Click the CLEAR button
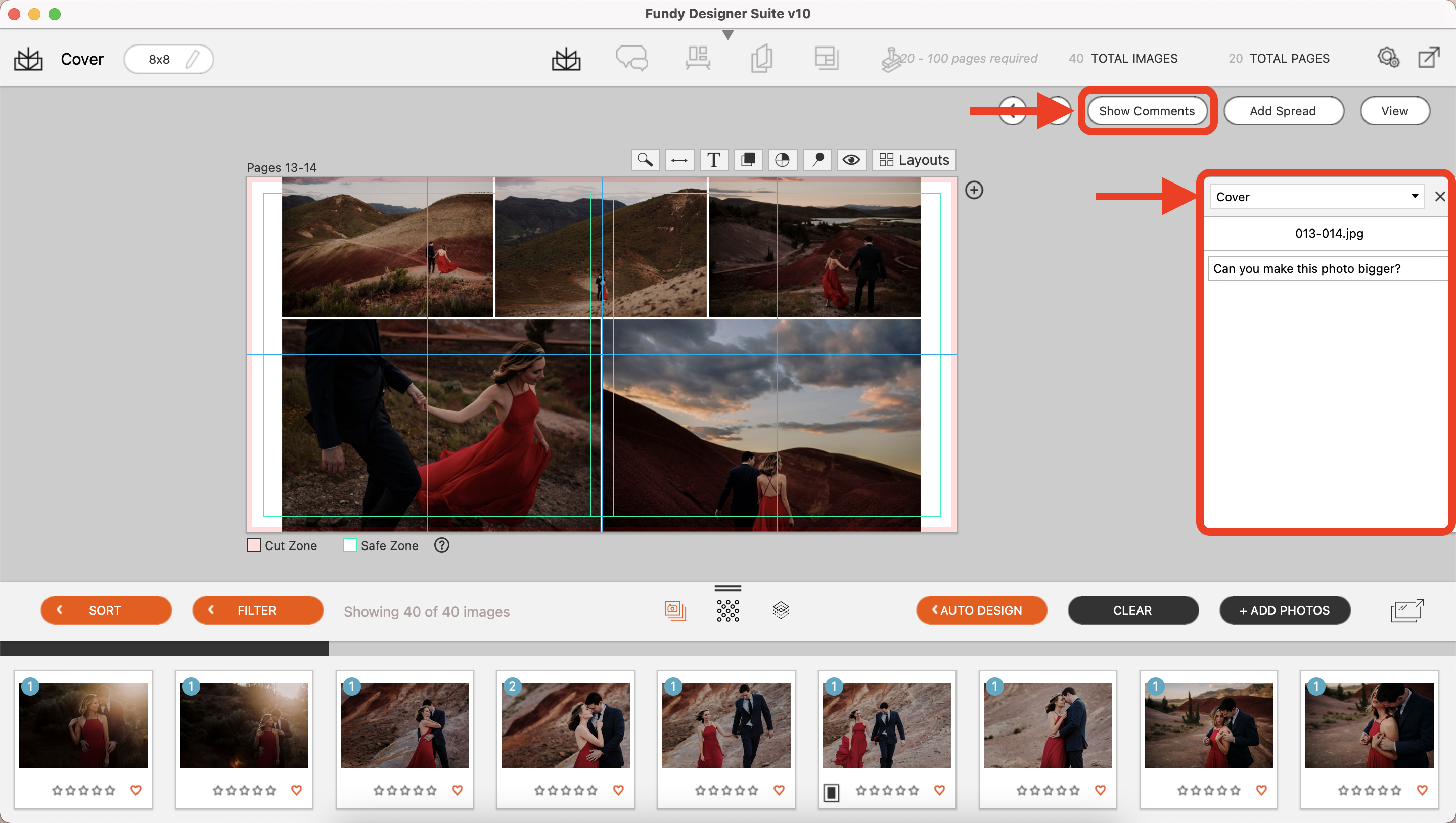The width and height of the screenshot is (1456, 823). [x=1132, y=611]
